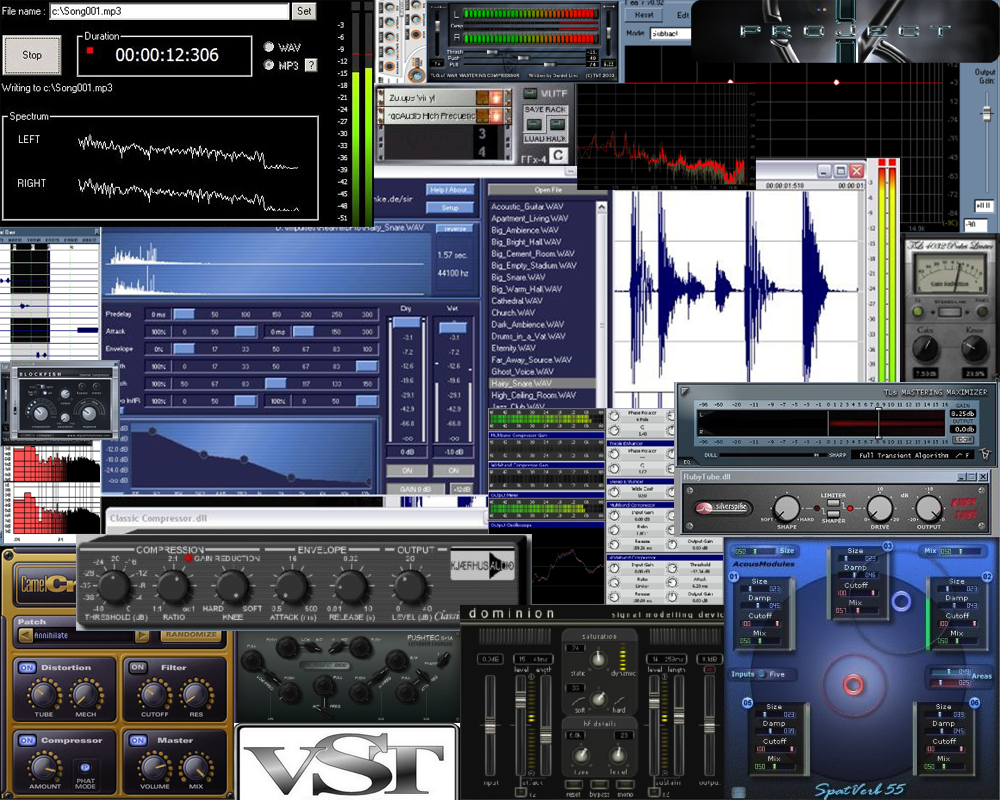Toggle Dominion mono button

pyautogui.click(x=625, y=785)
